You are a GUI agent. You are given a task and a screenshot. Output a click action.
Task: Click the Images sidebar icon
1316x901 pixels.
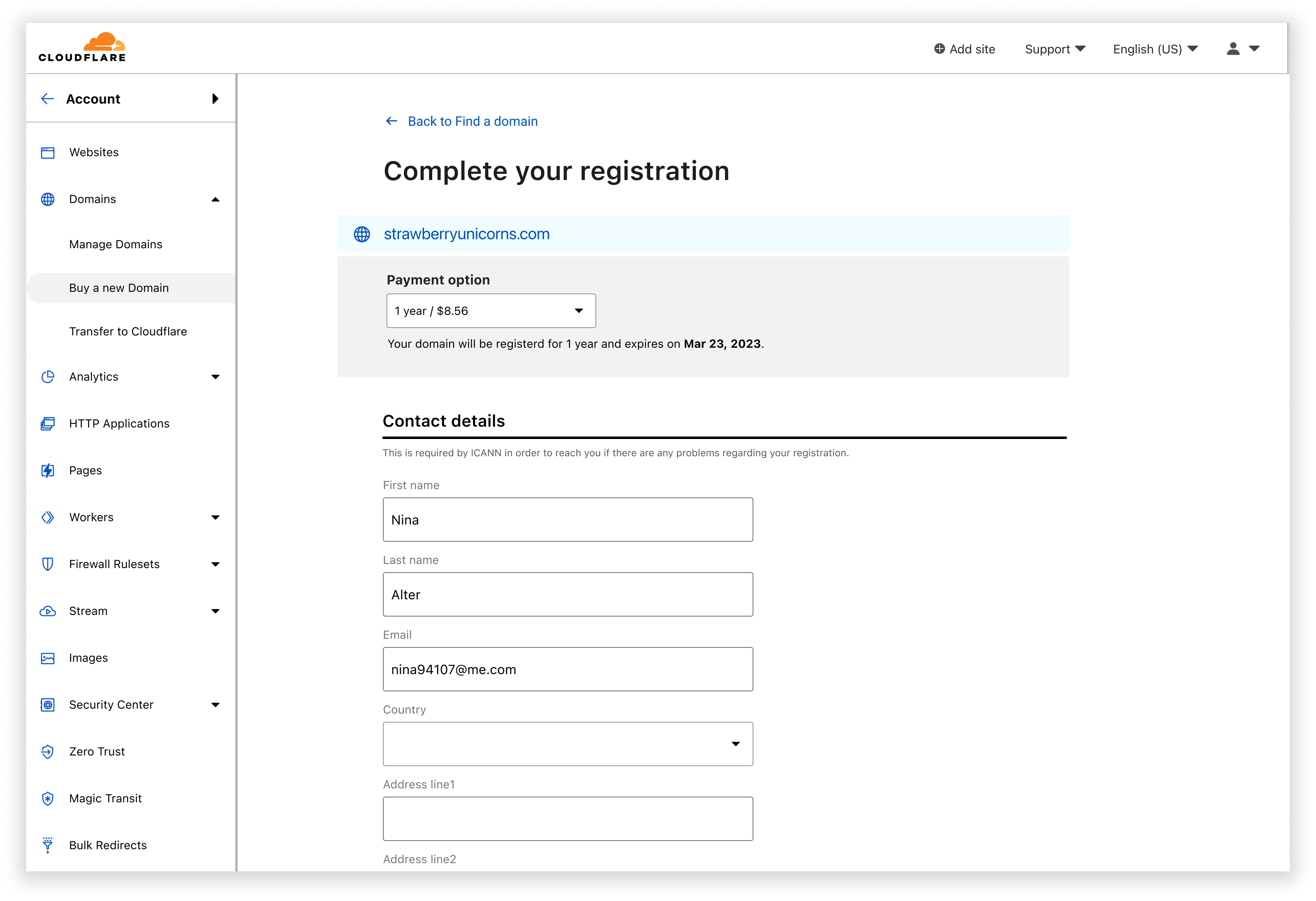[48, 658]
